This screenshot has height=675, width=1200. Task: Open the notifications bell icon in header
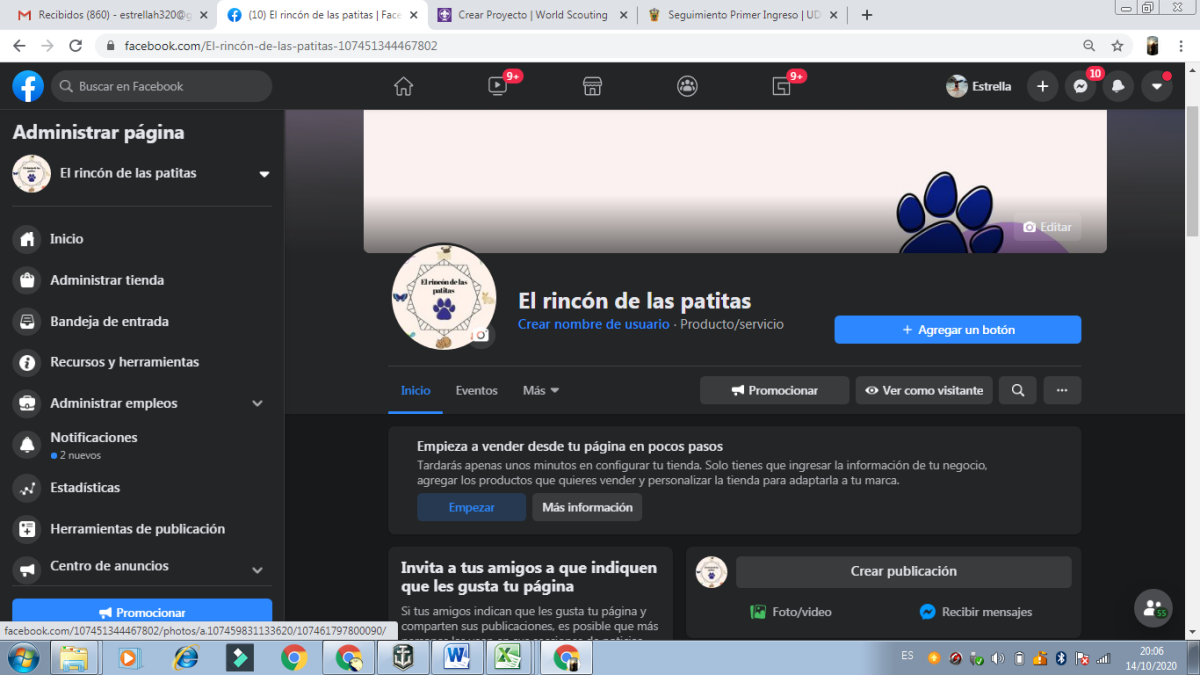pos(1118,86)
